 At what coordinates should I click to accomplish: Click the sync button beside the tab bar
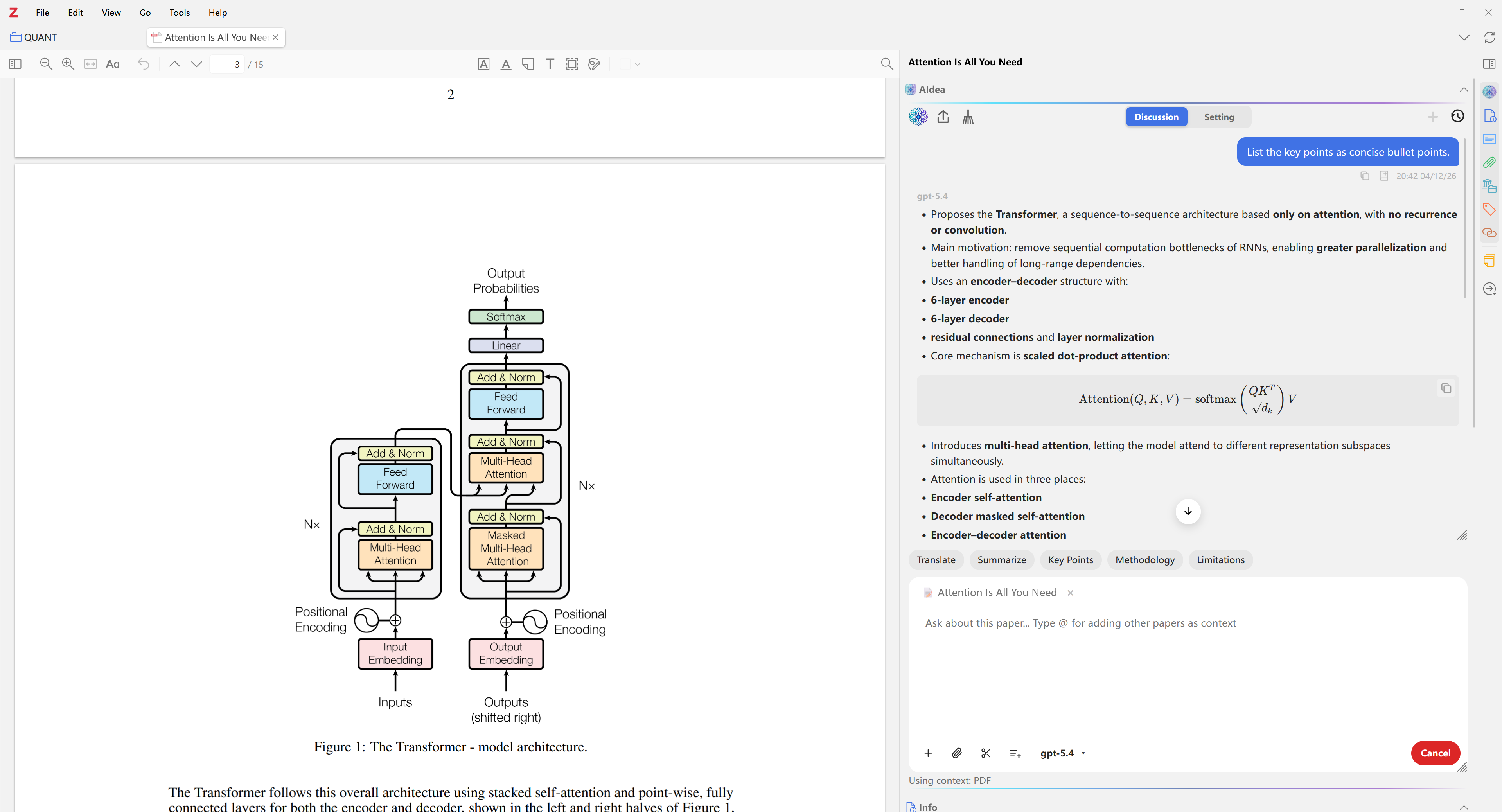(1489, 37)
